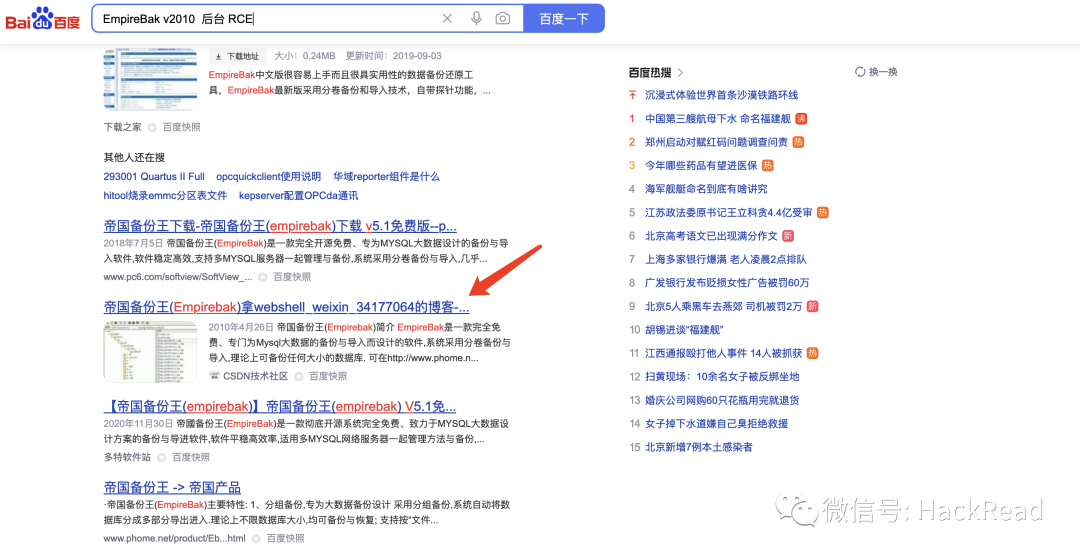1080x558 pixels.
Task: Open pinned topic 沉浸式体验世界首条沙漠铁路环线
Action: (721, 95)
